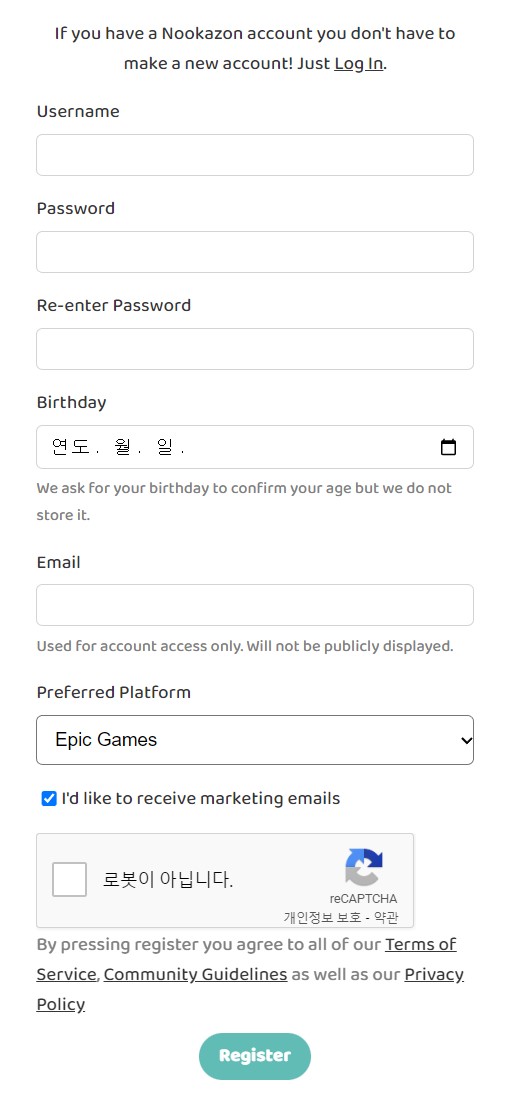
Task: Click the reCAPTCHA logo icon
Action: click(364, 866)
